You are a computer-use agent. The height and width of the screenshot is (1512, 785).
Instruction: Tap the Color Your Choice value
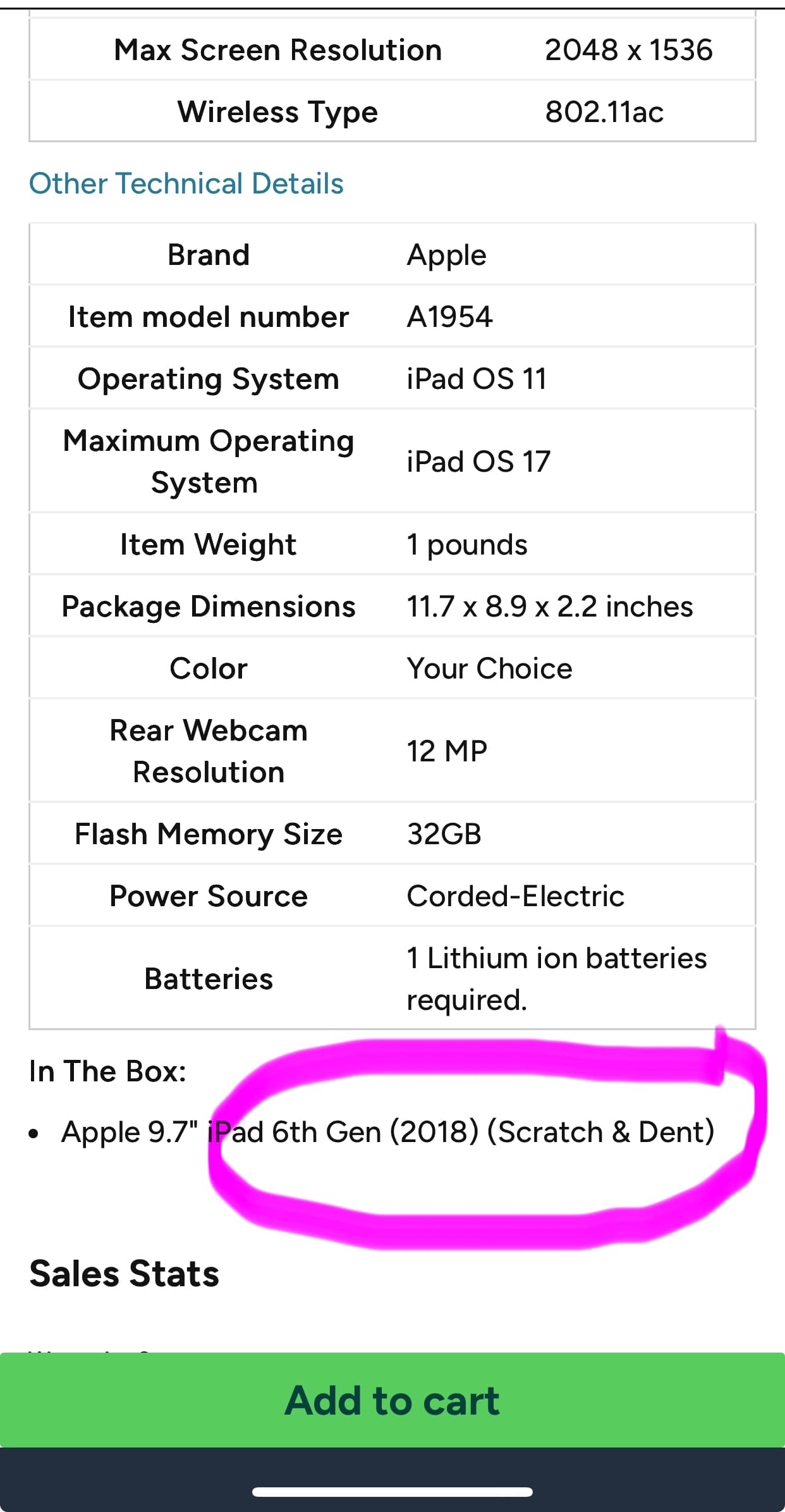[x=489, y=668]
